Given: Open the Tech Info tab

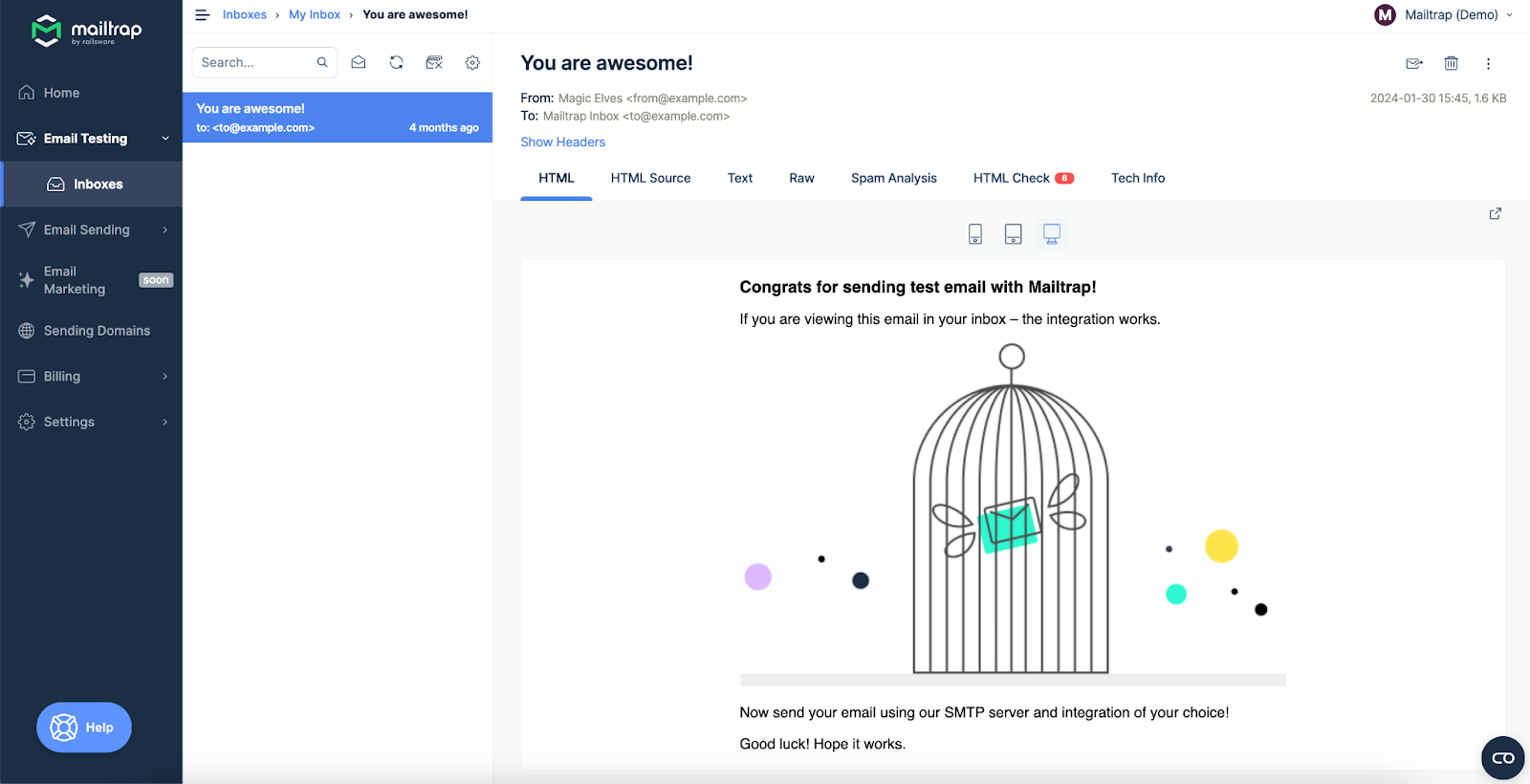Looking at the screenshot, I should (x=1138, y=179).
